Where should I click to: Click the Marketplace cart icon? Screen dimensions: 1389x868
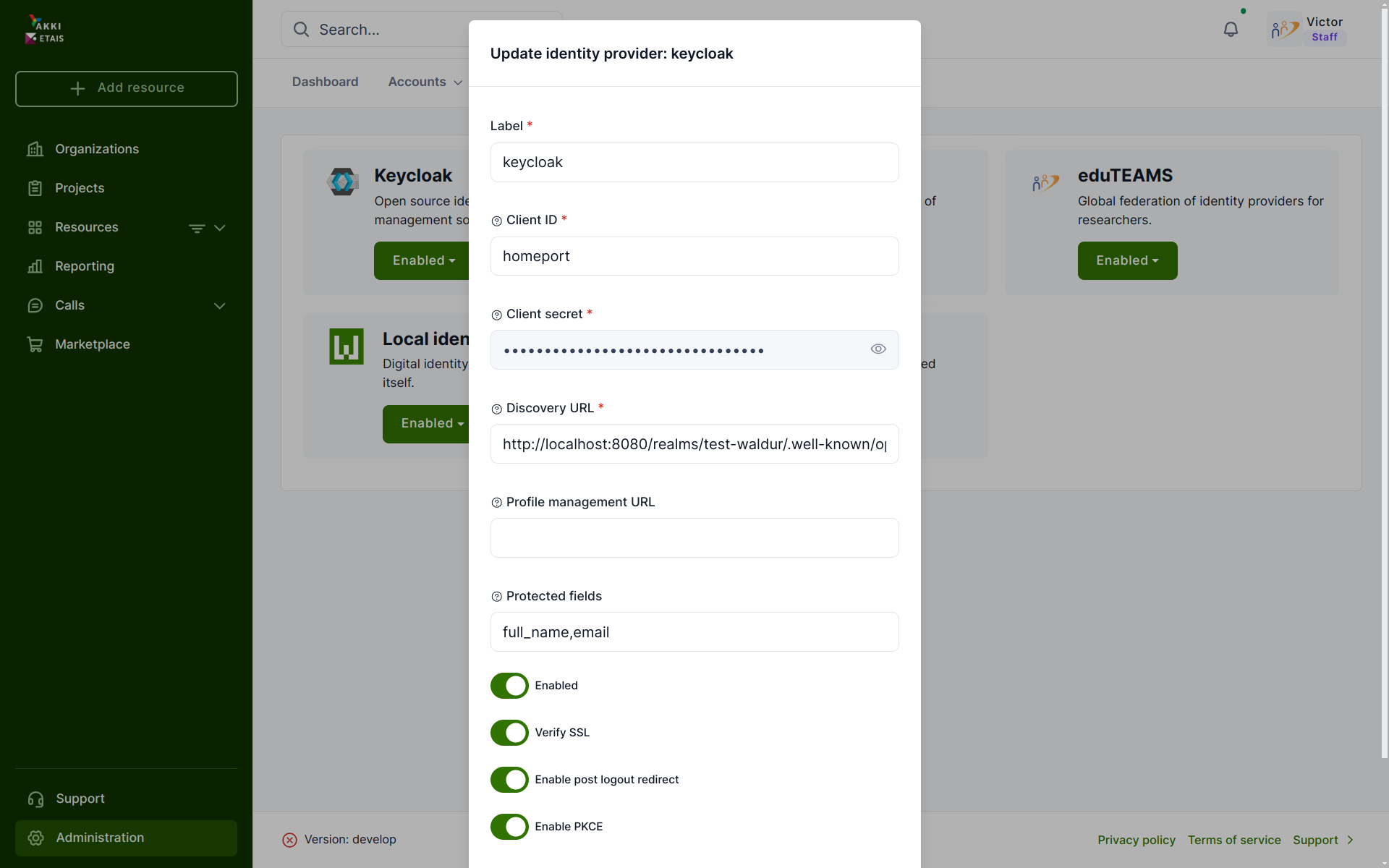(35, 344)
